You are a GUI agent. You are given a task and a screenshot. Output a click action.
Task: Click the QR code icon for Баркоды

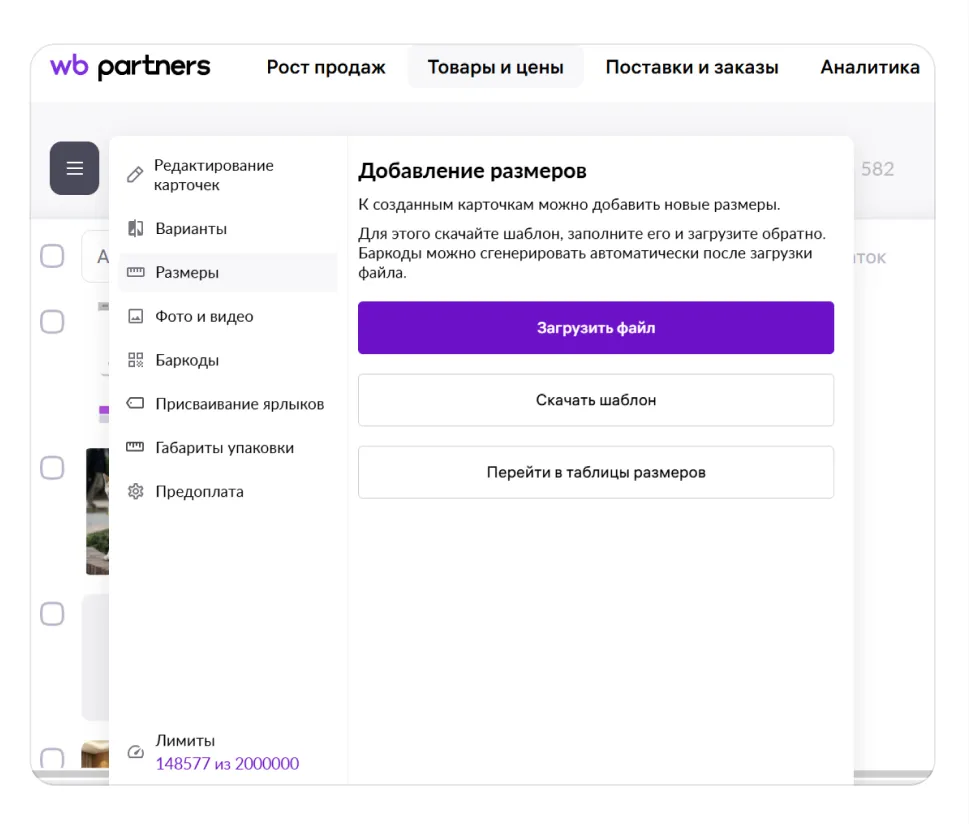136,361
